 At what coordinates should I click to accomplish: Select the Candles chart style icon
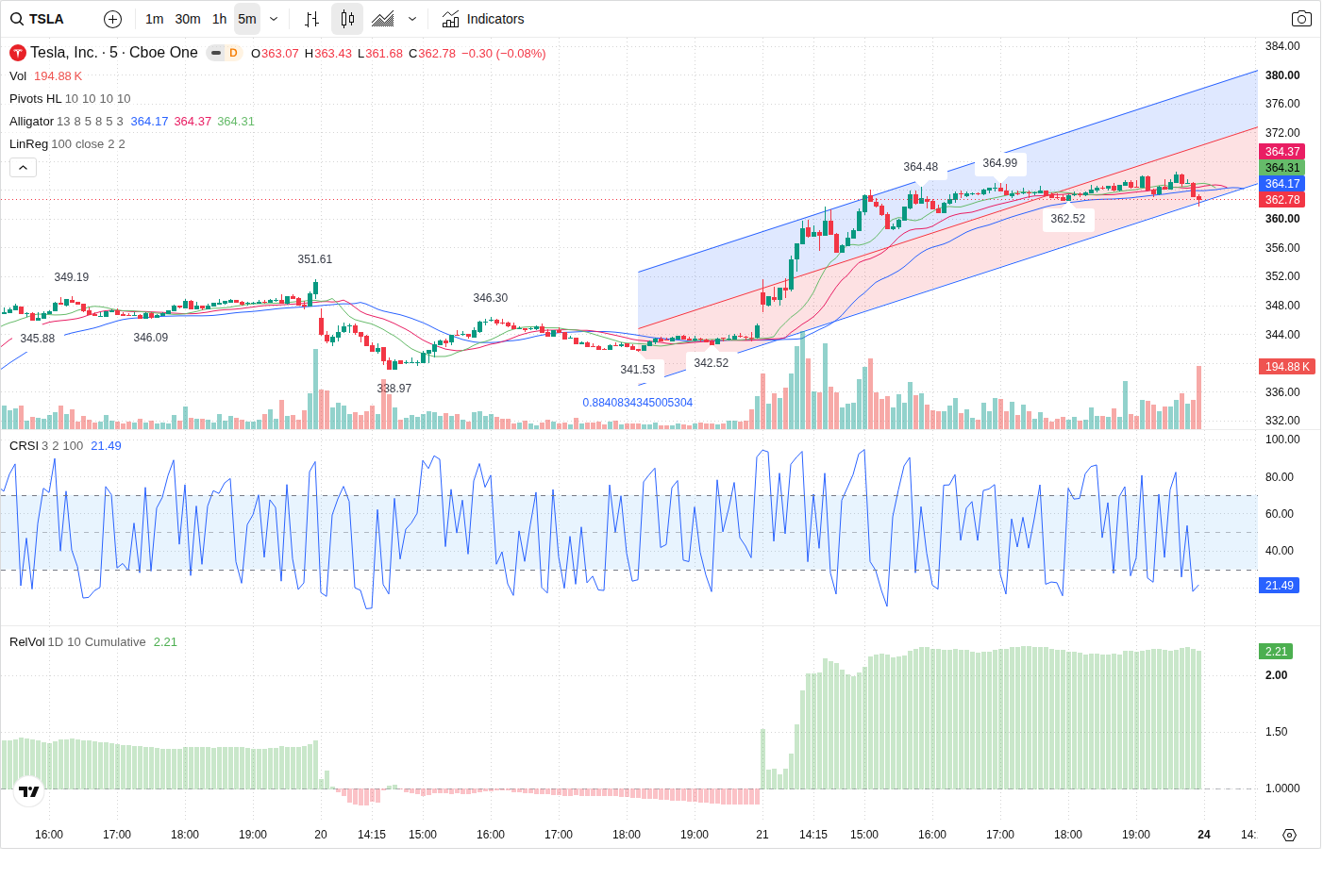(347, 19)
